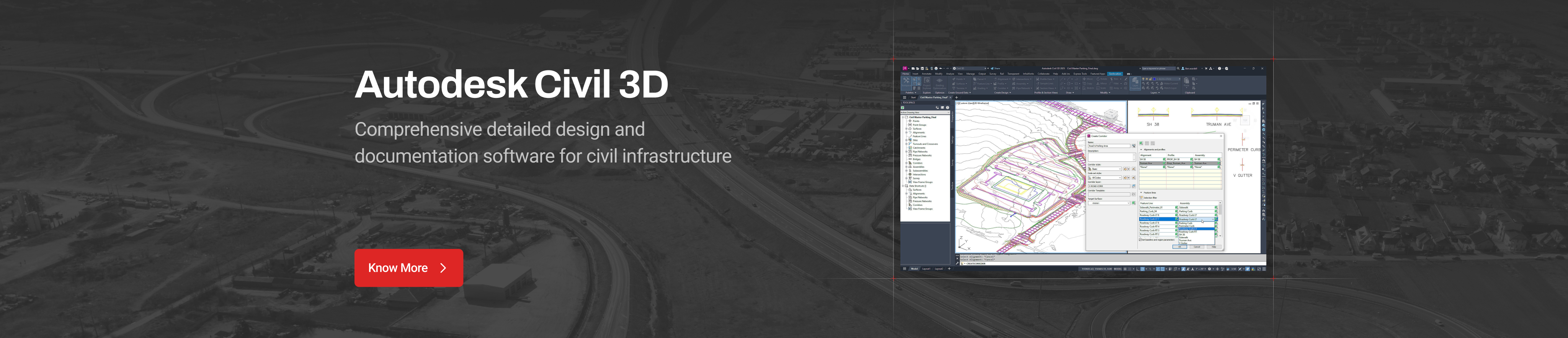This screenshot has width=1568, height=338.
Task: Open the Target Surface dropdown
Action: [1109, 203]
